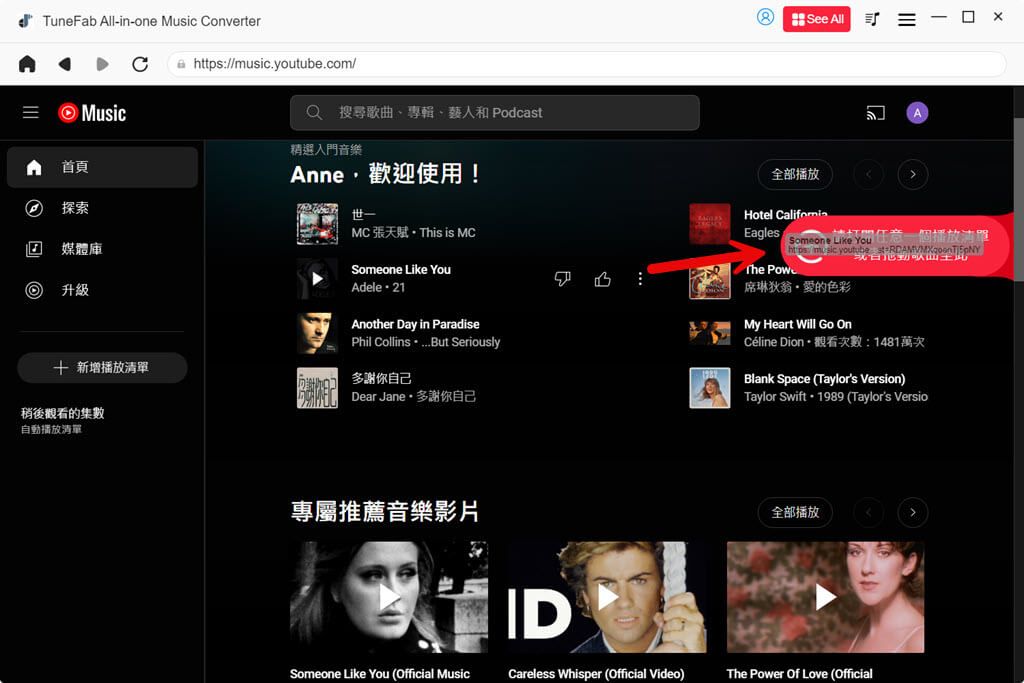Click the My Heart Will Go On thumbnail
The height and width of the screenshot is (683, 1024).
pos(710,333)
